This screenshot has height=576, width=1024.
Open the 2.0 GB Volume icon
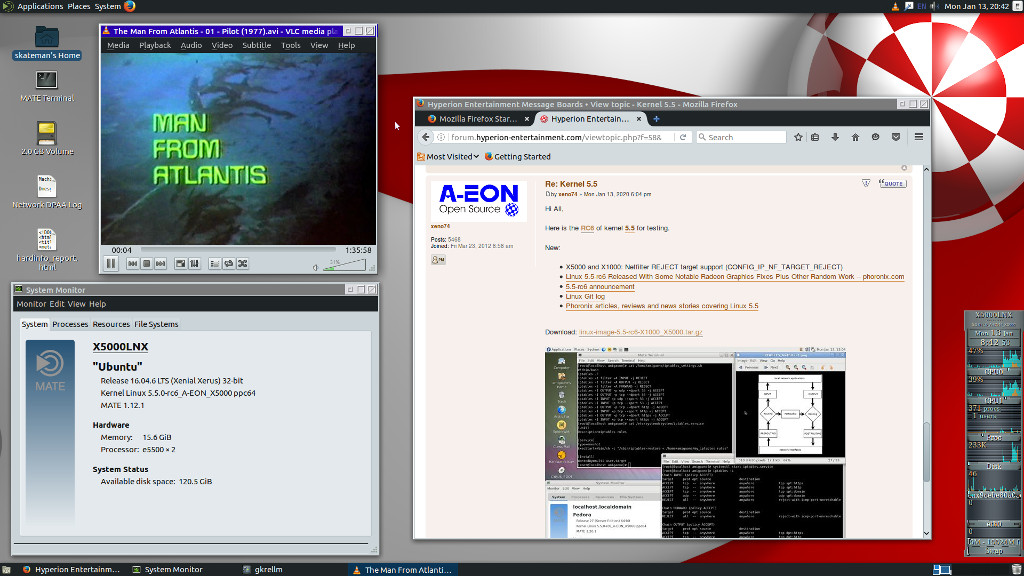pyautogui.click(x=46, y=138)
